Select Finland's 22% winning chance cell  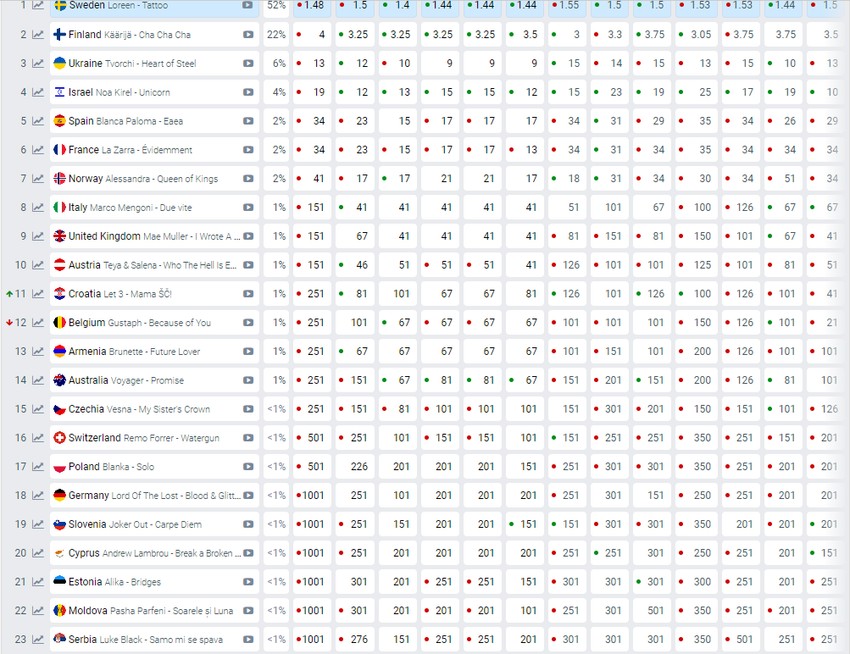tap(276, 35)
